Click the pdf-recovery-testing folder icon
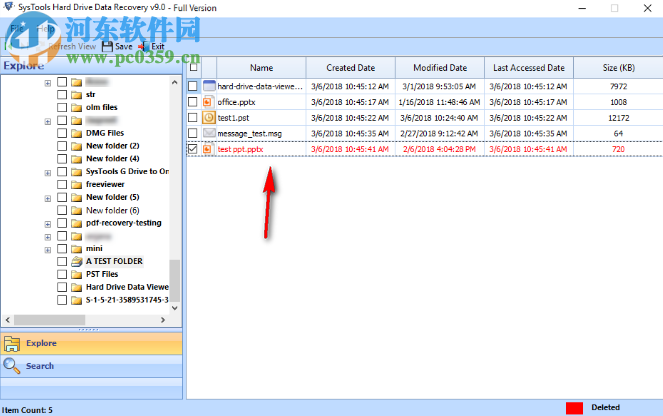 (77, 223)
